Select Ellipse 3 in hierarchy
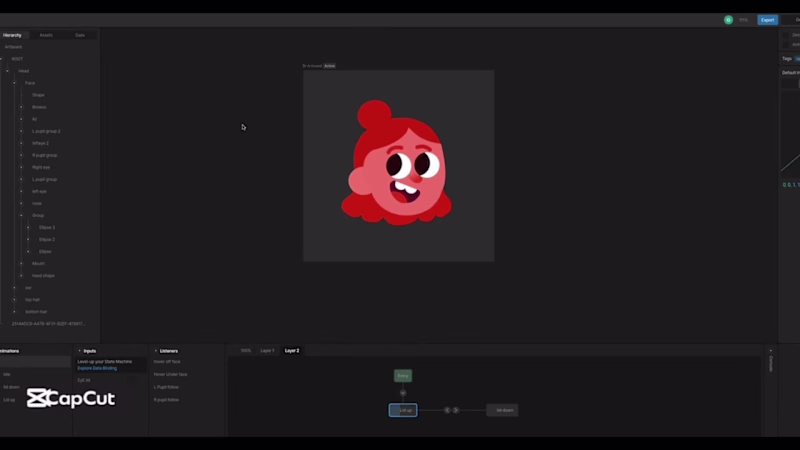This screenshot has width=800, height=450. (49, 228)
